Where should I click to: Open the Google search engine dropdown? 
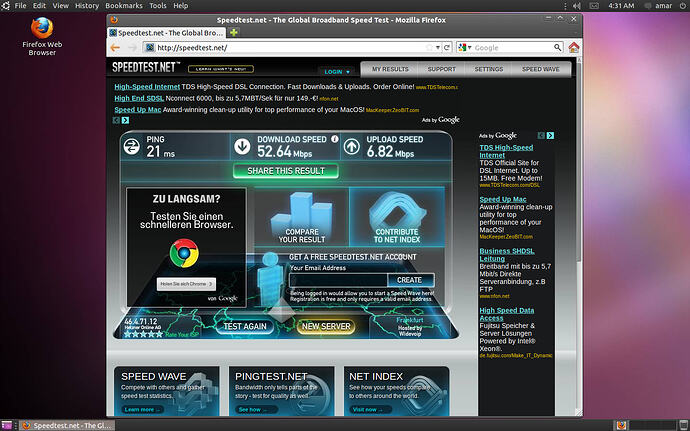[465, 47]
